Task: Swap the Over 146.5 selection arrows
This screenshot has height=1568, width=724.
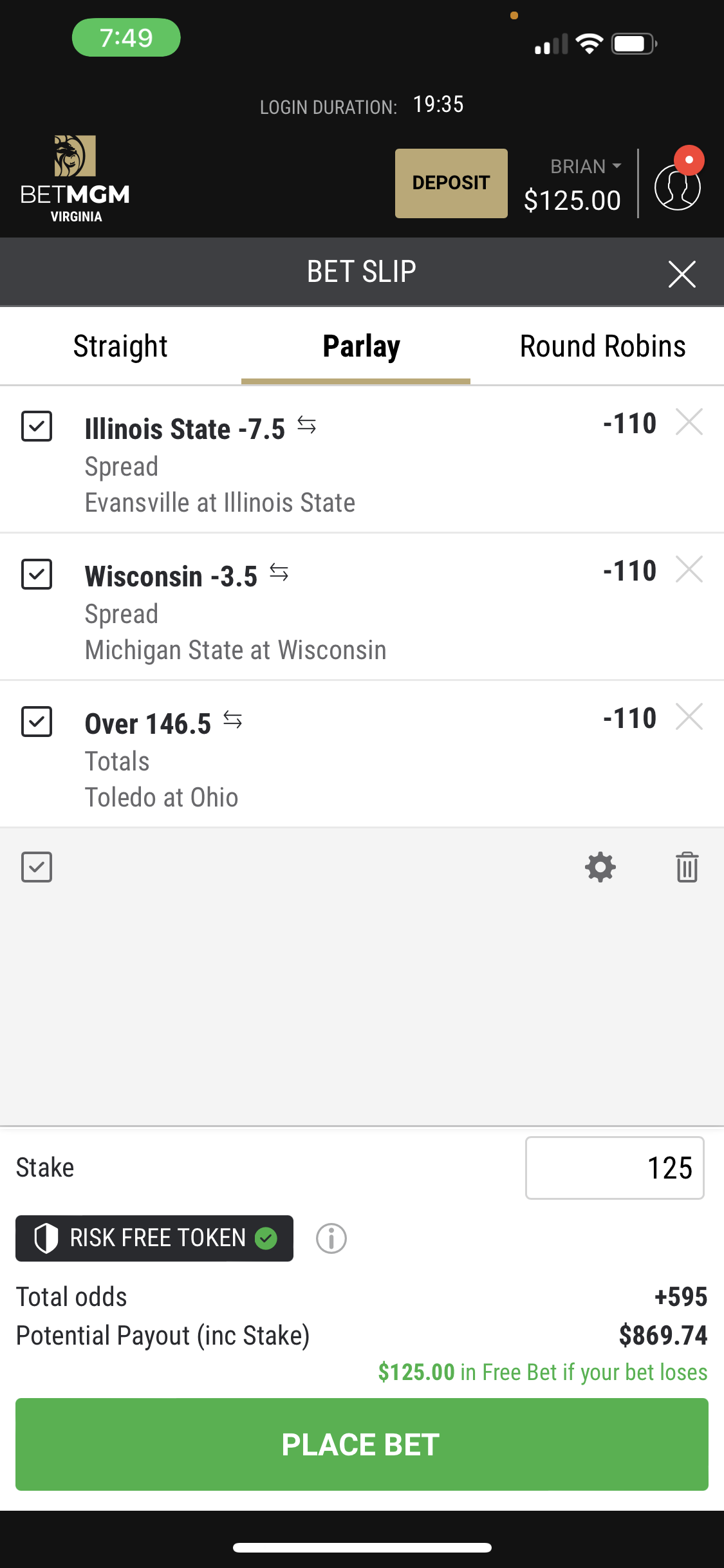Action: tap(233, 720)
